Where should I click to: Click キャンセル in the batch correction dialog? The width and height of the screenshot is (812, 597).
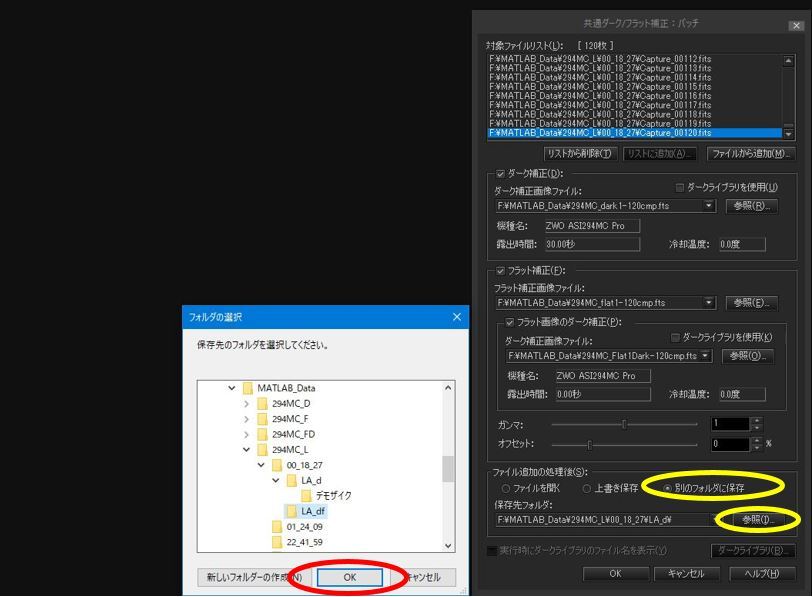tap(686, 574)
